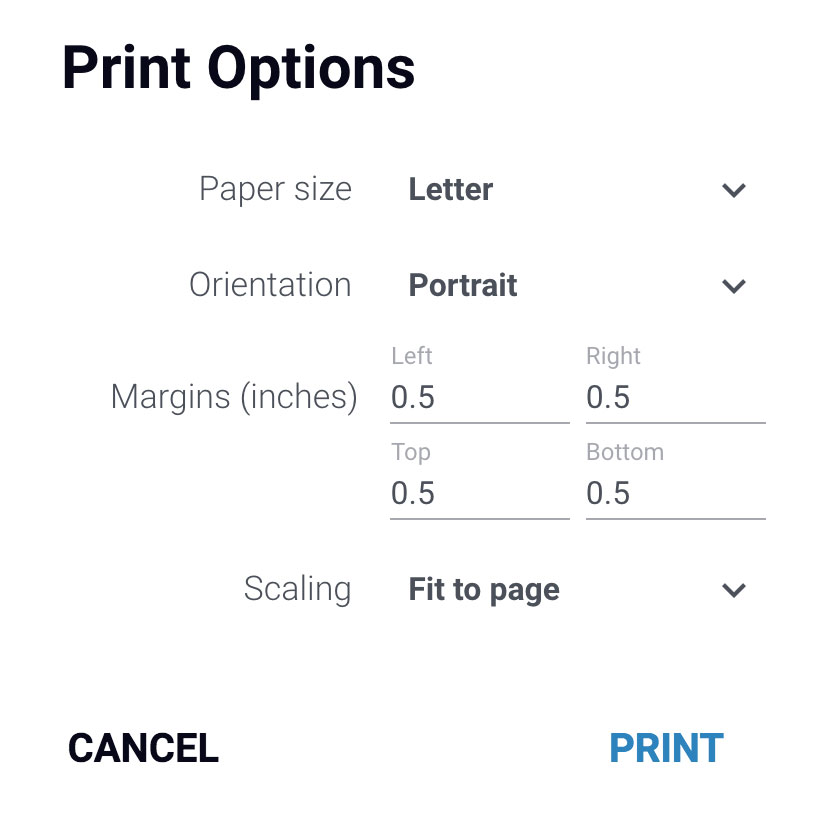Click the Paper size label
Viewport: 814px width, 814px height.
(x=276, y=189)
